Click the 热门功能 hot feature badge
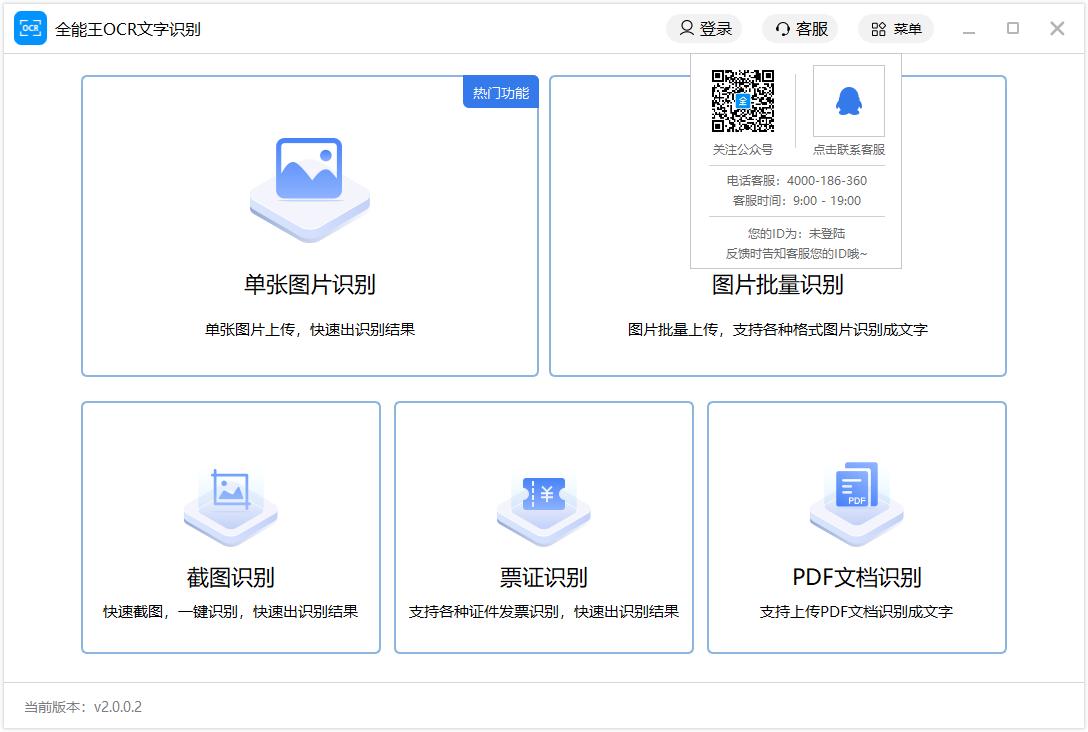The width and height of the screenshot is (1088, 732). (500, 93)
